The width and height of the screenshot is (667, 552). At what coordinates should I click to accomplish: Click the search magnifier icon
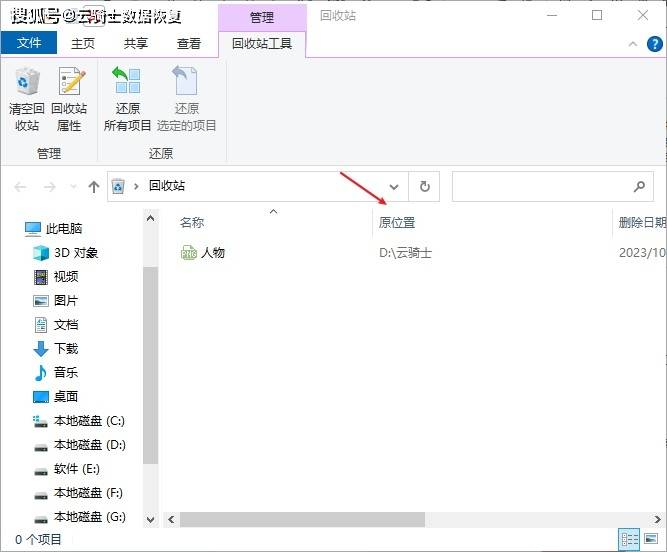[639, 186]
